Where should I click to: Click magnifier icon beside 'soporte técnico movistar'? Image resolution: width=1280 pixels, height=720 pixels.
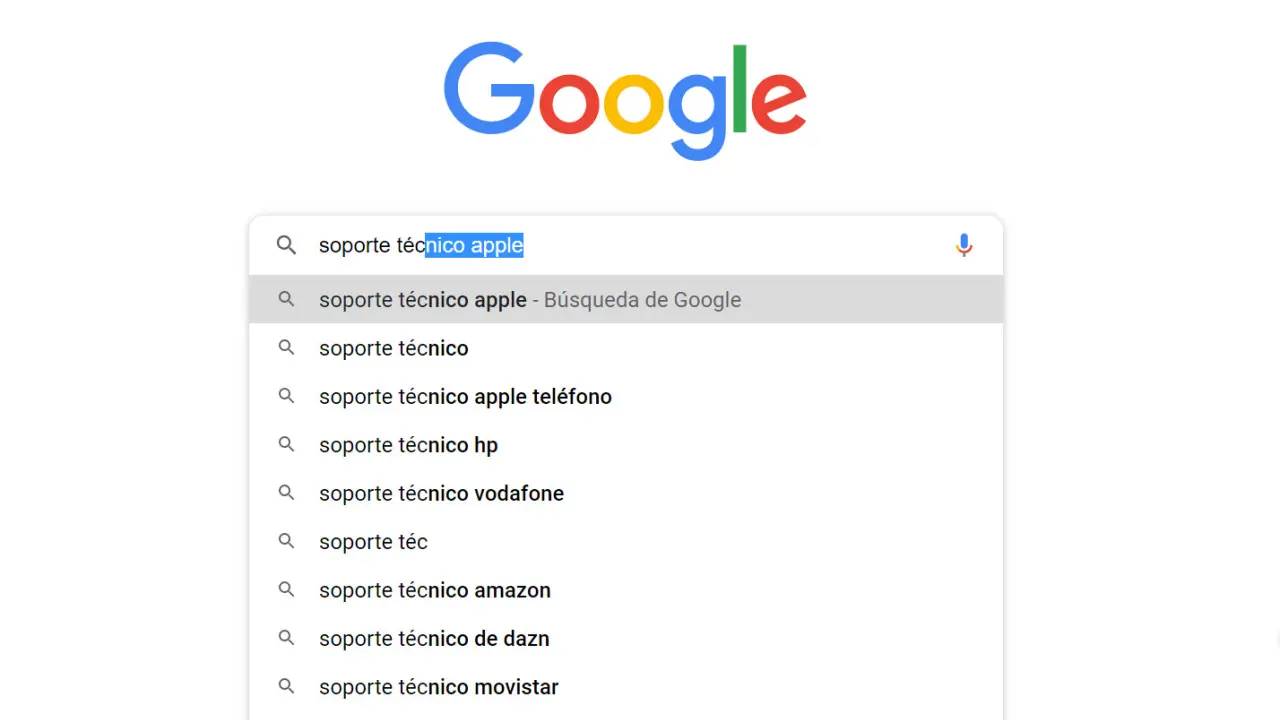coord(287,687)
